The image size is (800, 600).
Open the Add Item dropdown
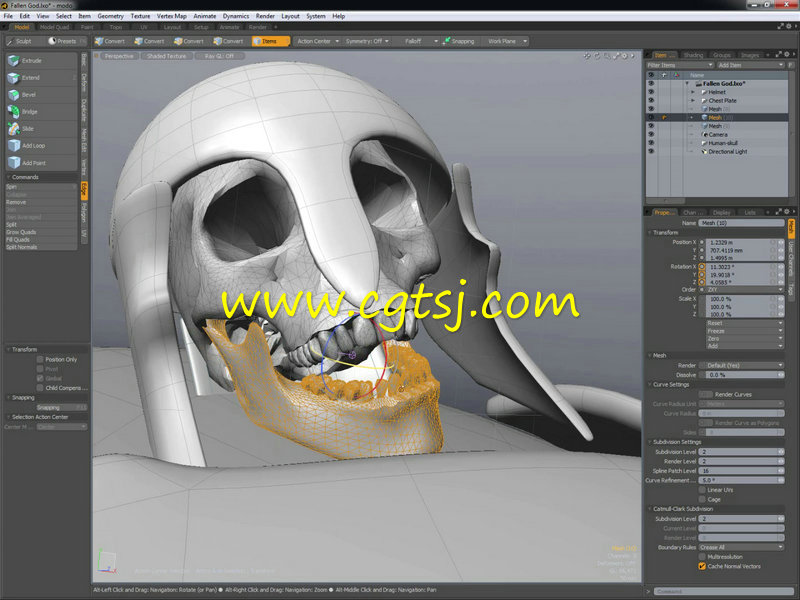[x=750, y=65]
